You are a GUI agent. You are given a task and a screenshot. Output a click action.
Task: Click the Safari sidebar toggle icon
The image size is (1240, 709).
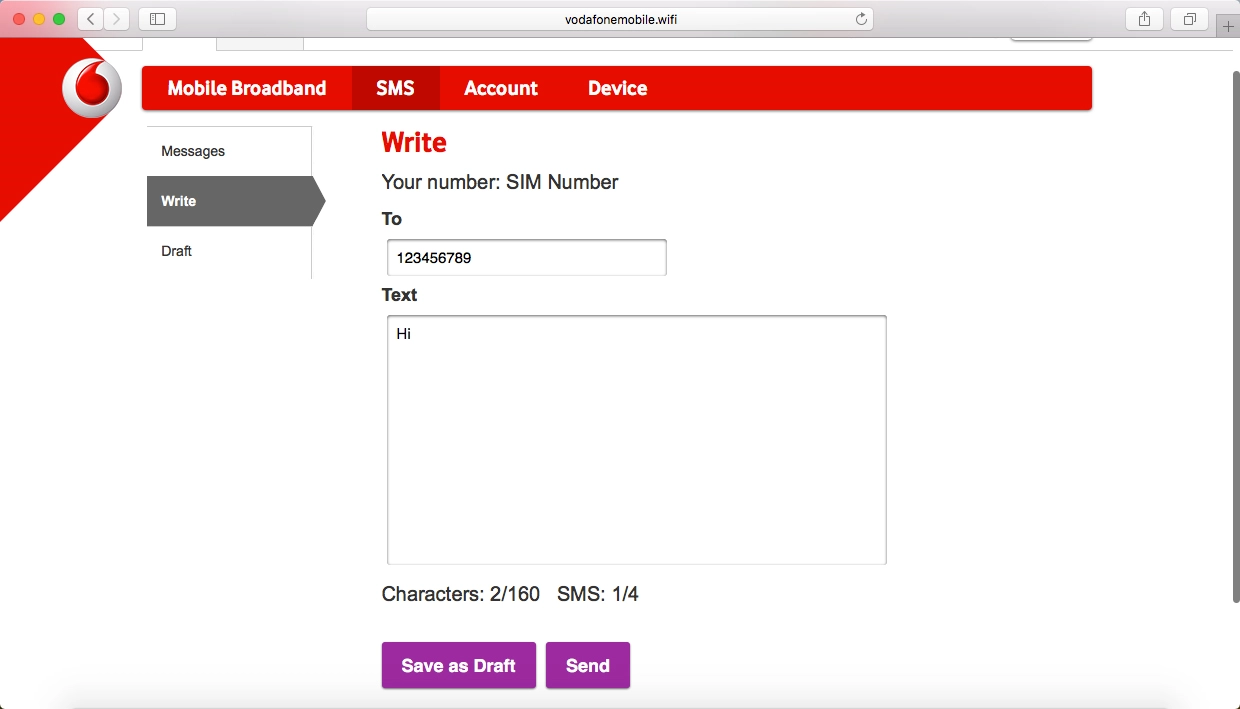coord(157,17)
